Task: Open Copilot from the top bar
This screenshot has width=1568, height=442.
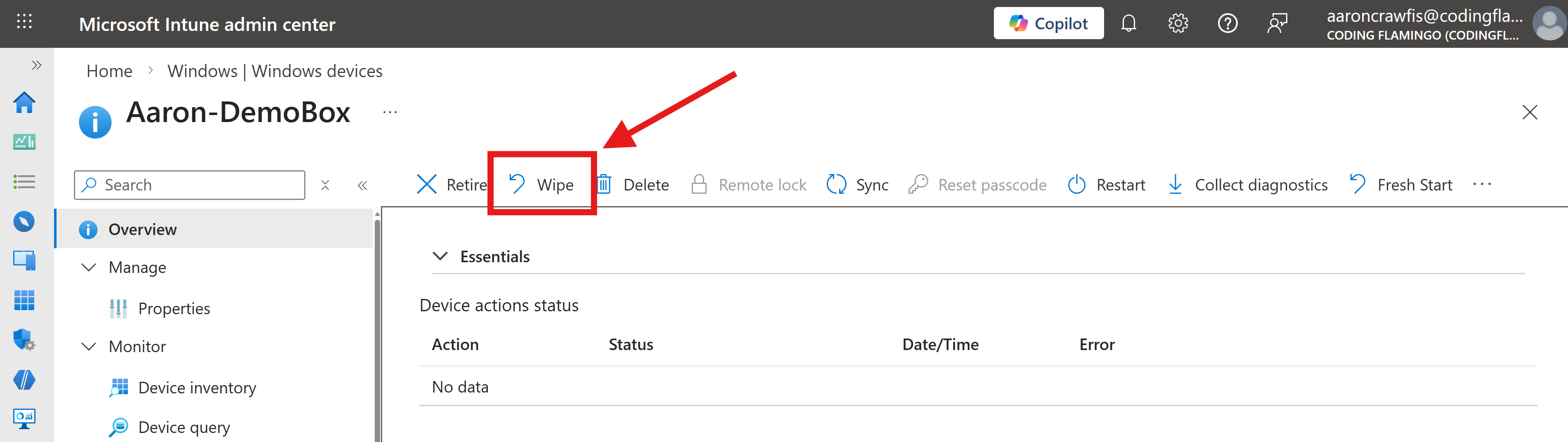Action: (x=1048, y=23)
